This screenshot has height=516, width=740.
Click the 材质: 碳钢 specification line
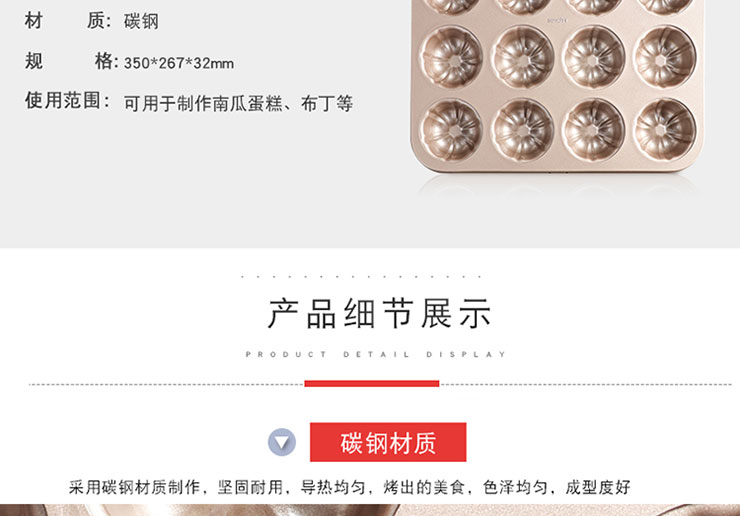click(x=92, y=21)
